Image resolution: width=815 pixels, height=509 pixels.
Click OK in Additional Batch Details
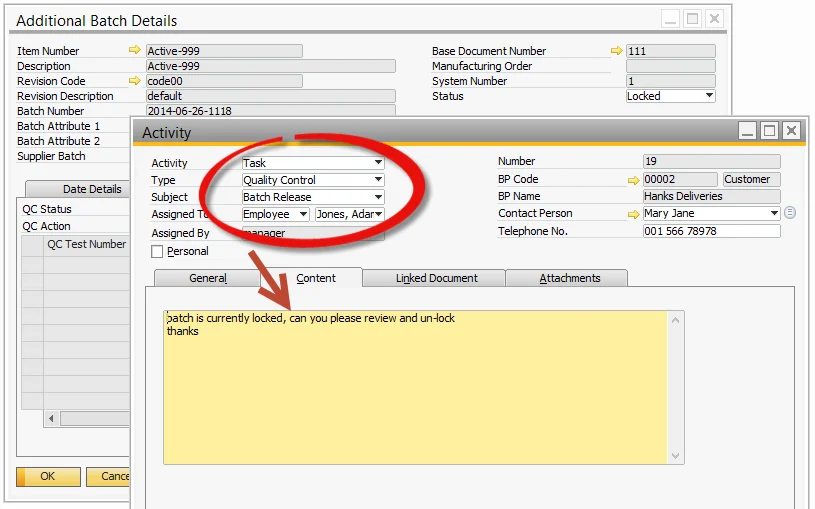click(x=48, y=476)
